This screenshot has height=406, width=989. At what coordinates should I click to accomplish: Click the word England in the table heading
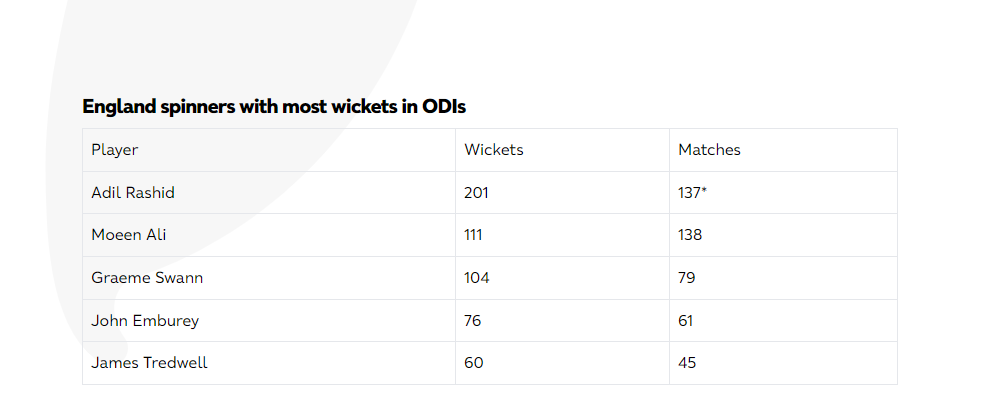(x=115, y=106)
